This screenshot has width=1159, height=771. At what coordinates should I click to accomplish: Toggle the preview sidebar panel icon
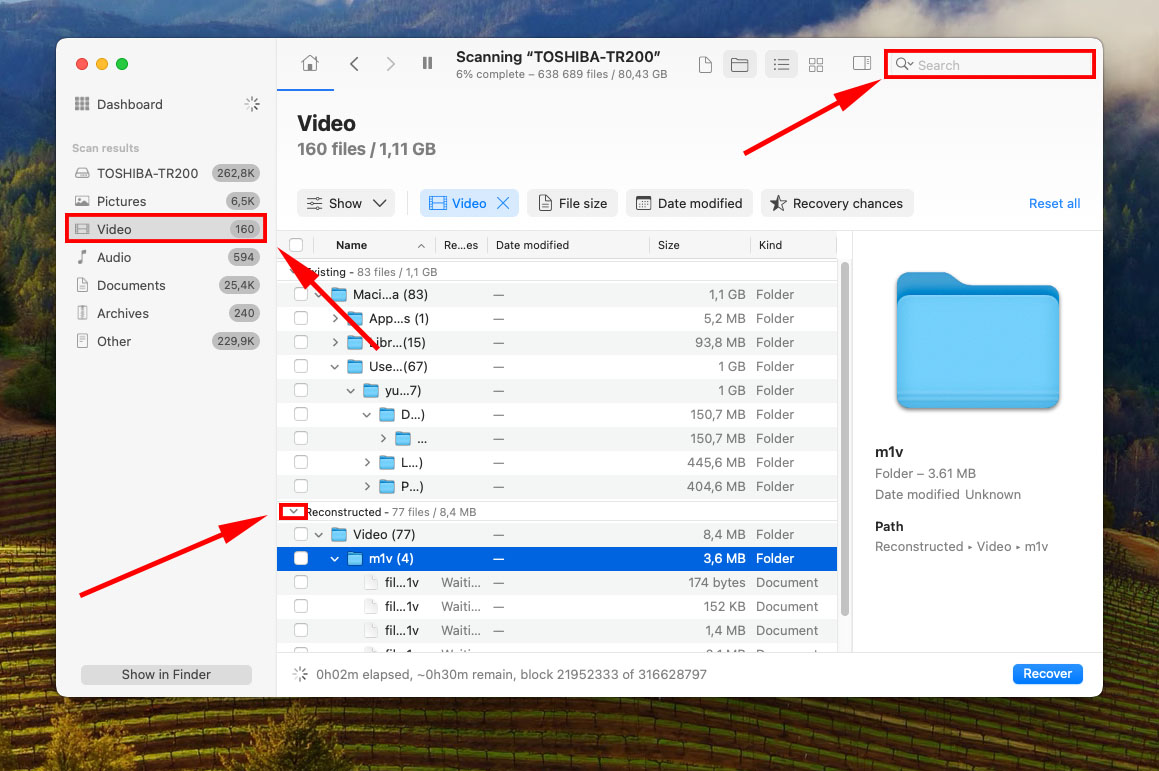point(861,64)
